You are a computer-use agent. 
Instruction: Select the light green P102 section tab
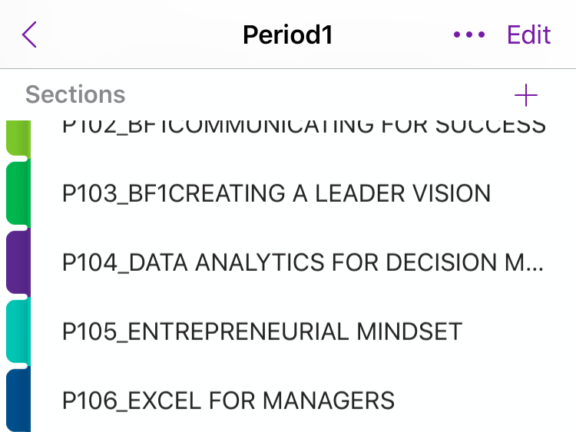pos(18,139)
